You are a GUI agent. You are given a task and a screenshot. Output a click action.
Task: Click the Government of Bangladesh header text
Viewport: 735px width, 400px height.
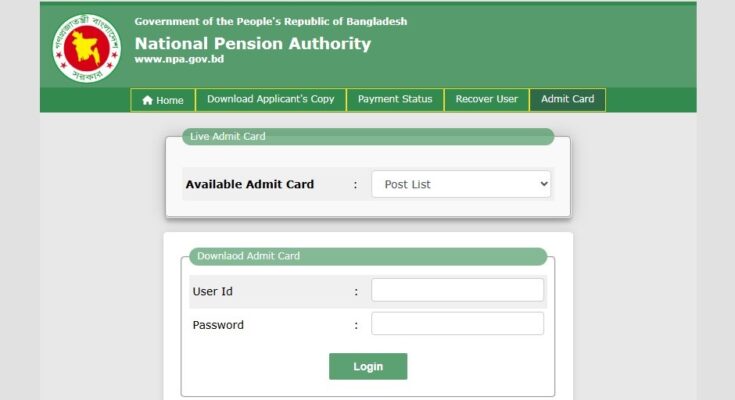270,22
